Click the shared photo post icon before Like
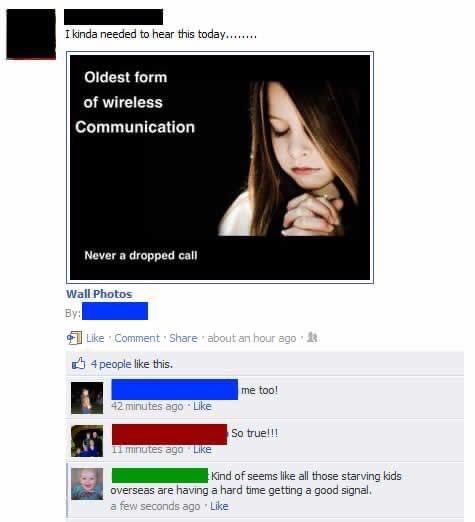Viewport: 475px width, 522px height. (74, 338)
